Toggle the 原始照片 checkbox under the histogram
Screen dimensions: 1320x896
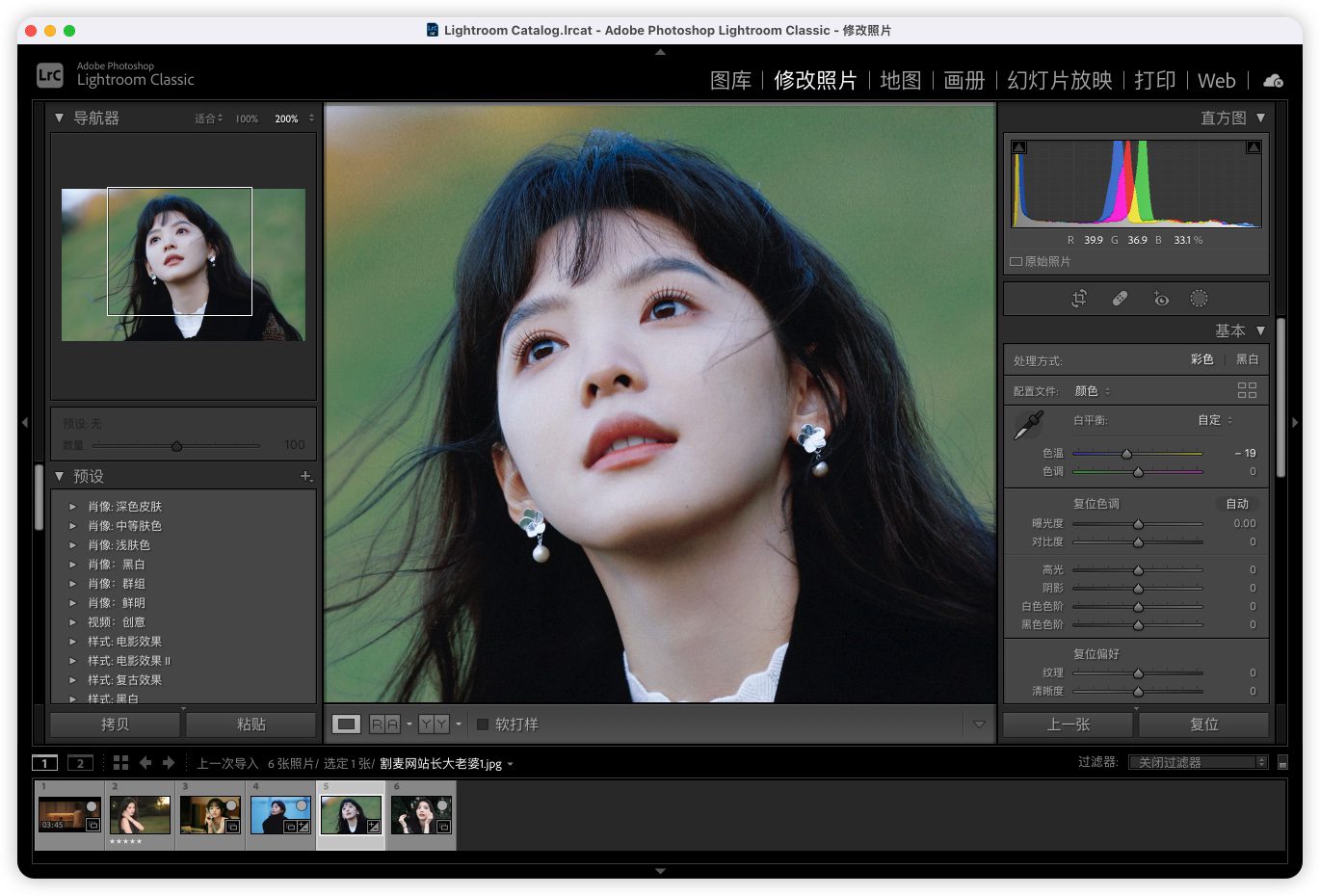(x=1016, y=262)
